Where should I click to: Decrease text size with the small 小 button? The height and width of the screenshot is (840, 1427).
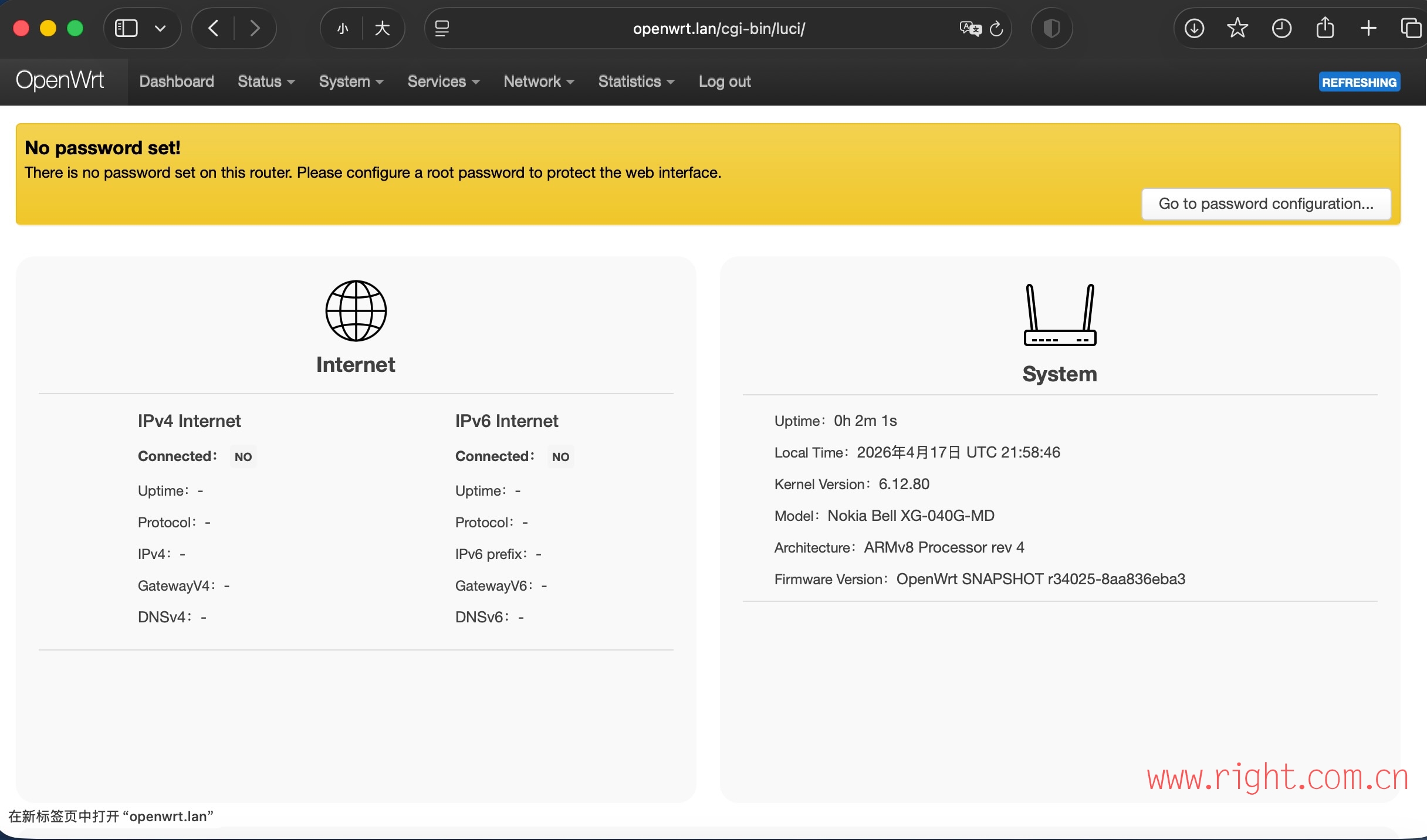pyautogui.click(x=343, y=28)
